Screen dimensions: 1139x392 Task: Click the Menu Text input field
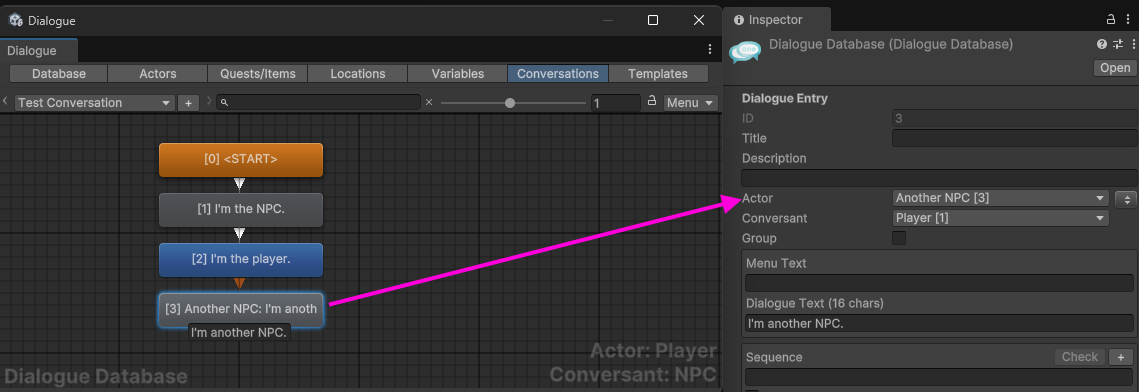939,283
